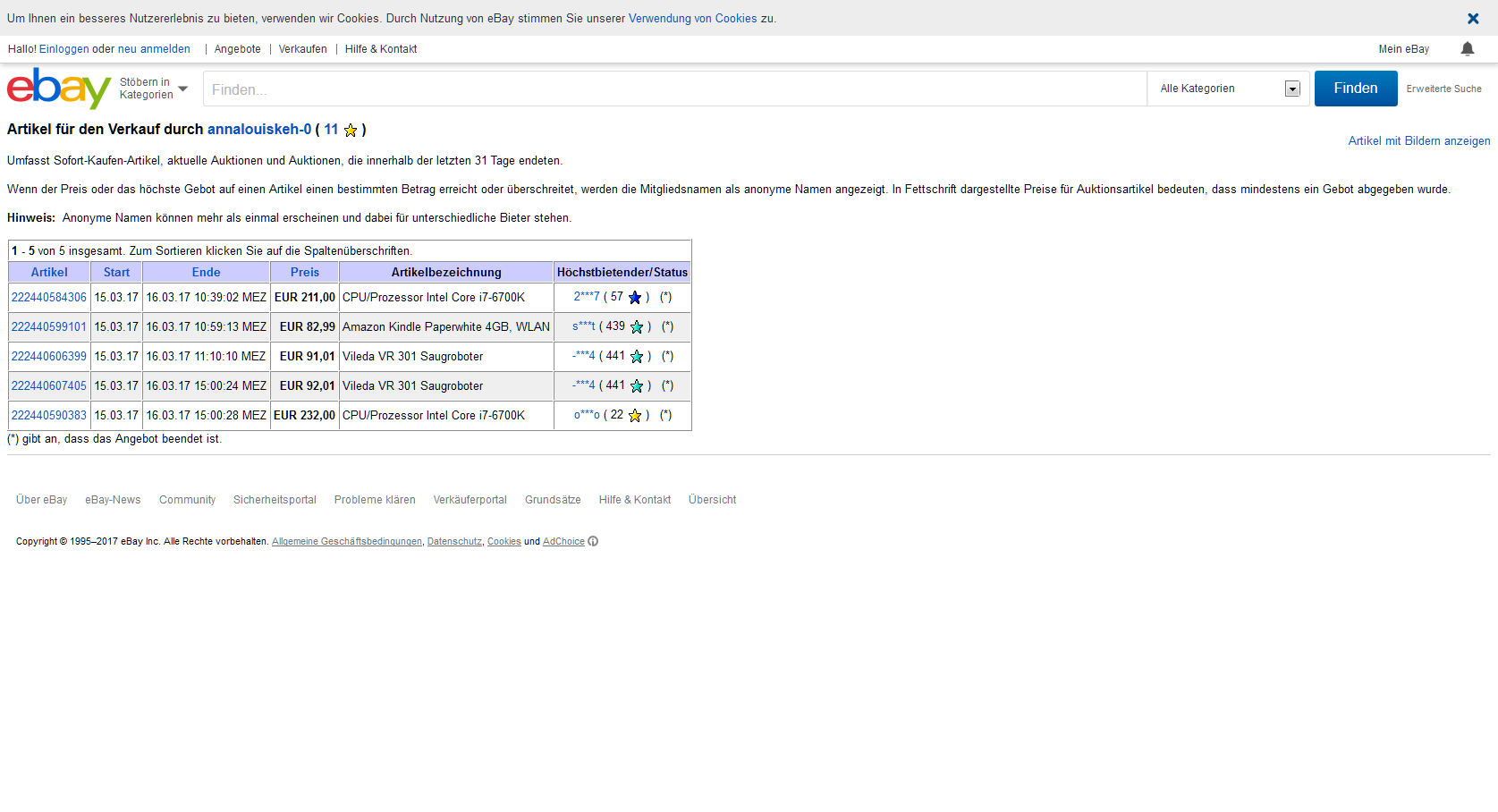1498x812 pixels.
Task: Open seller annalouiskeh-0 profile link
Action: pos(259,130)
